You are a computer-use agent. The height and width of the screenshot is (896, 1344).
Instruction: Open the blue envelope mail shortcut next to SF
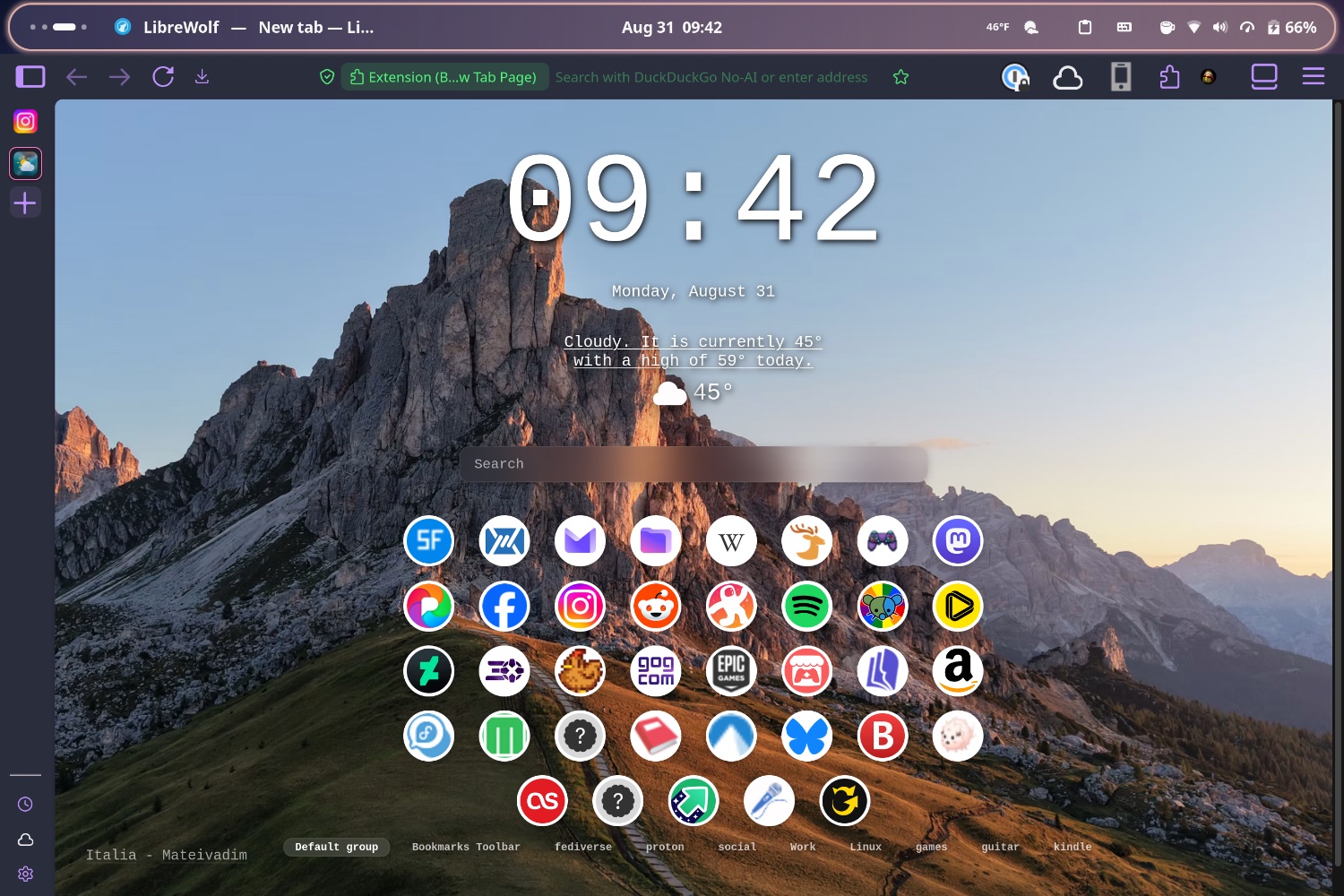click(x=504, y=541)
